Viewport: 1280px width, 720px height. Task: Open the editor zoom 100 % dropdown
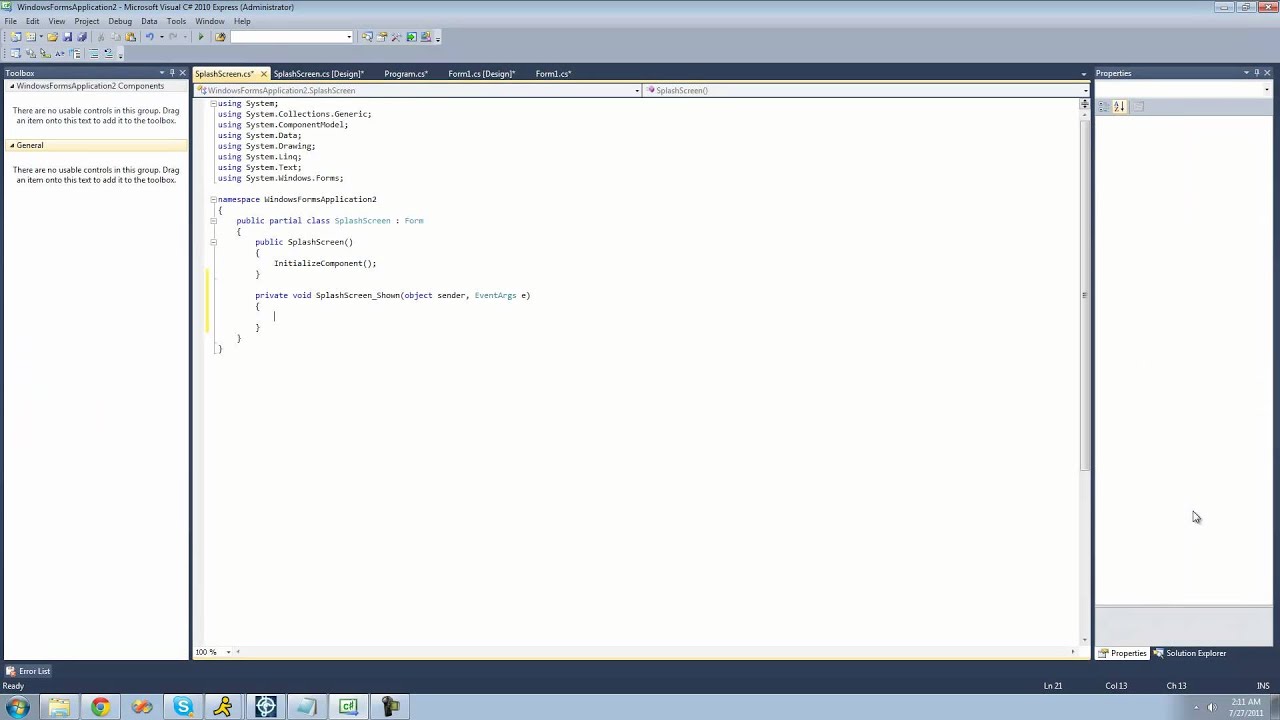pyautogui.click(x=228, y=652)
